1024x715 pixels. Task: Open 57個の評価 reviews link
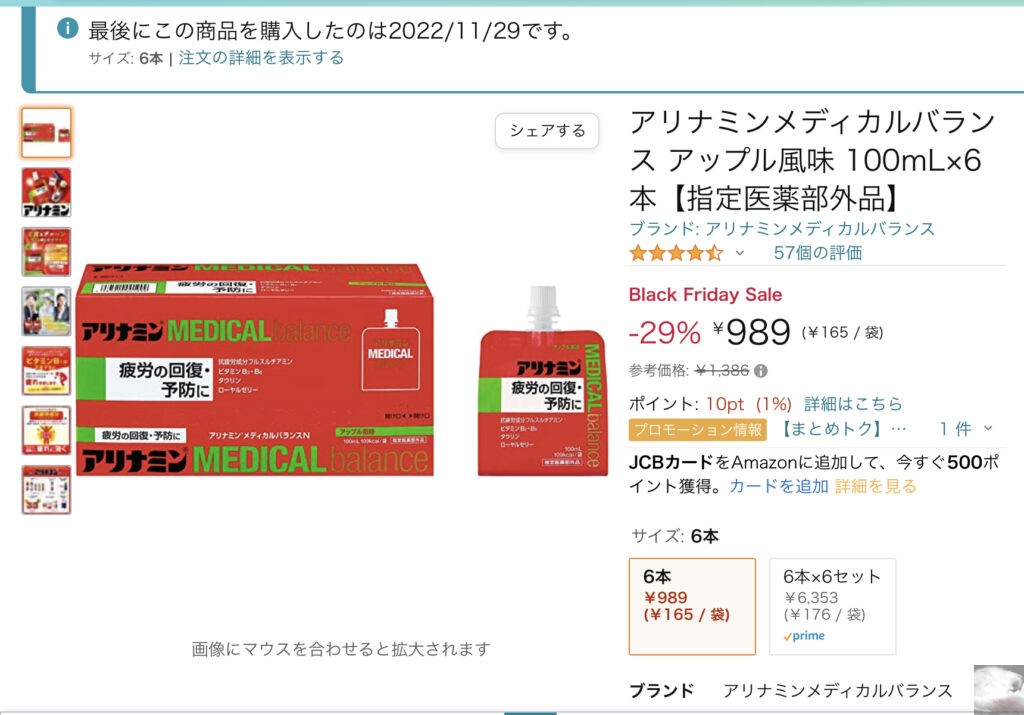click(818, 253)
